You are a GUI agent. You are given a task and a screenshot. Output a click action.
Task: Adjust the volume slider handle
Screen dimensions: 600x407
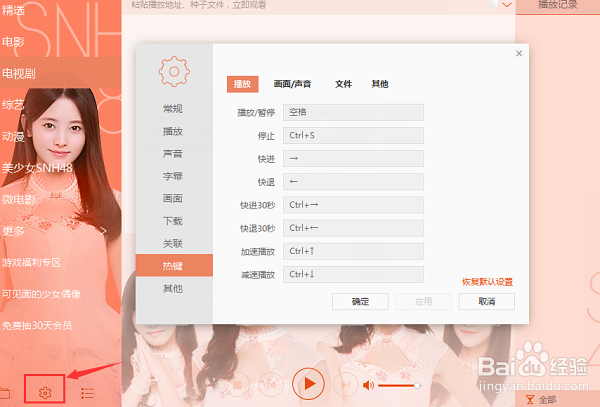(417, 386)
